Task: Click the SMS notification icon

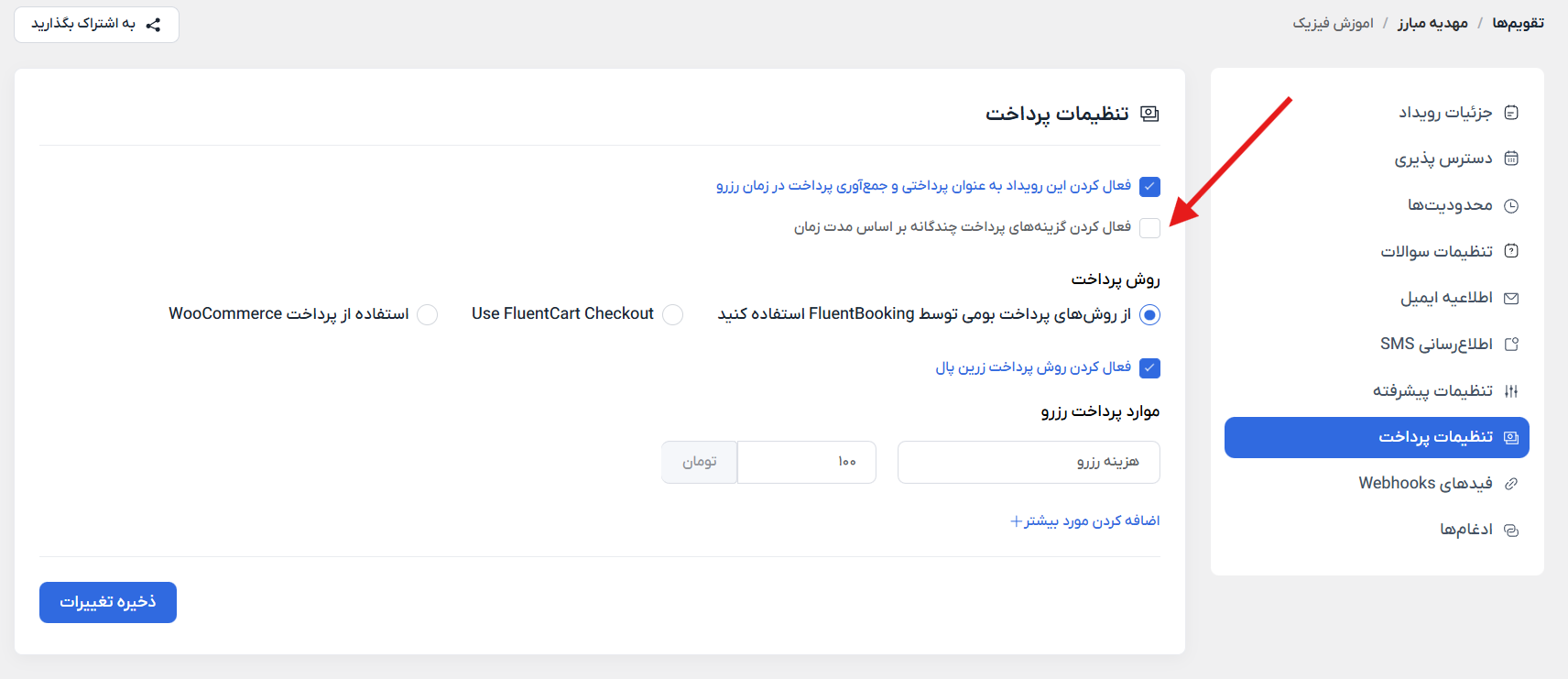Action: 1511,345
